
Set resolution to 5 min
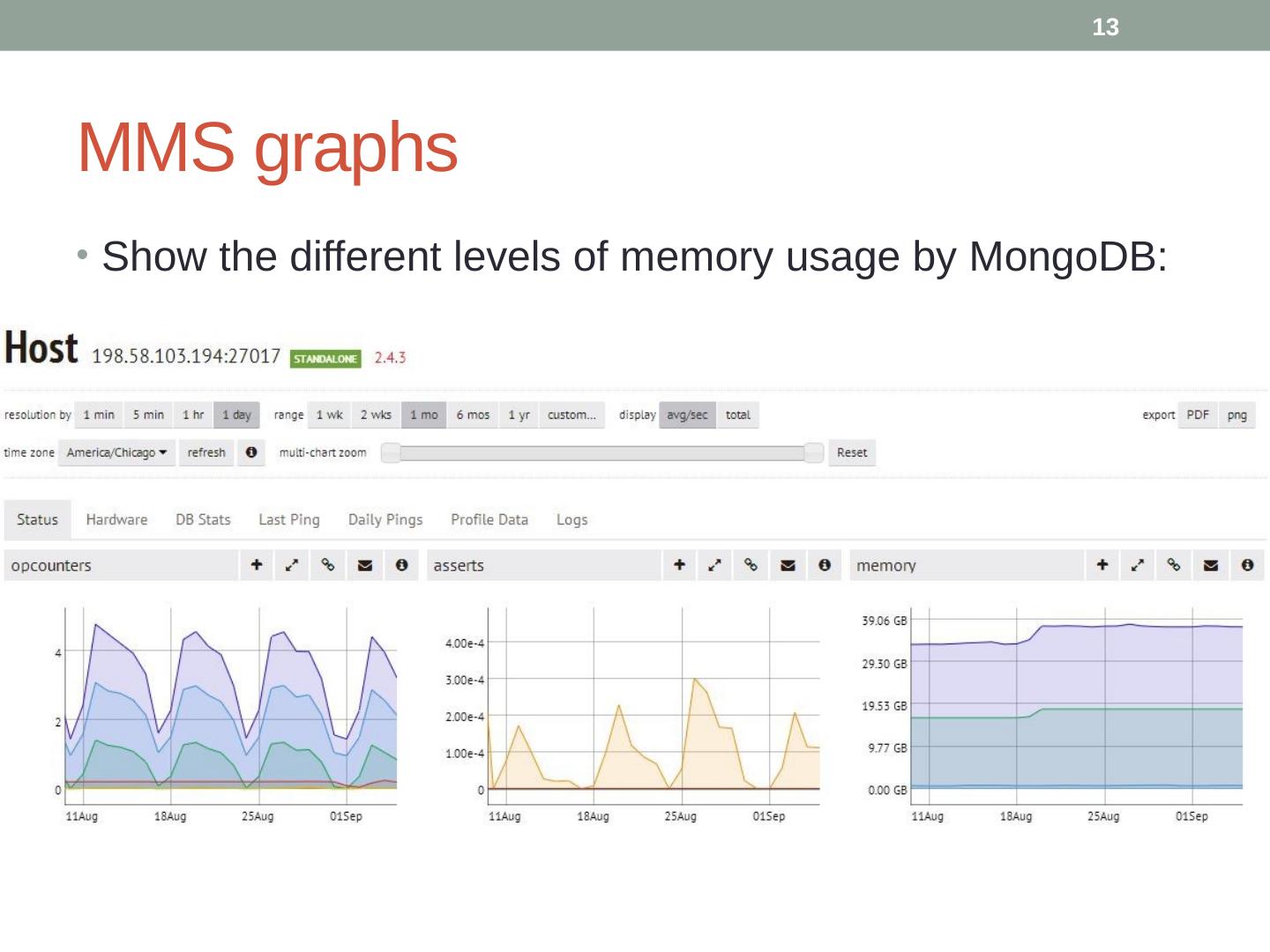pos(148,415)
